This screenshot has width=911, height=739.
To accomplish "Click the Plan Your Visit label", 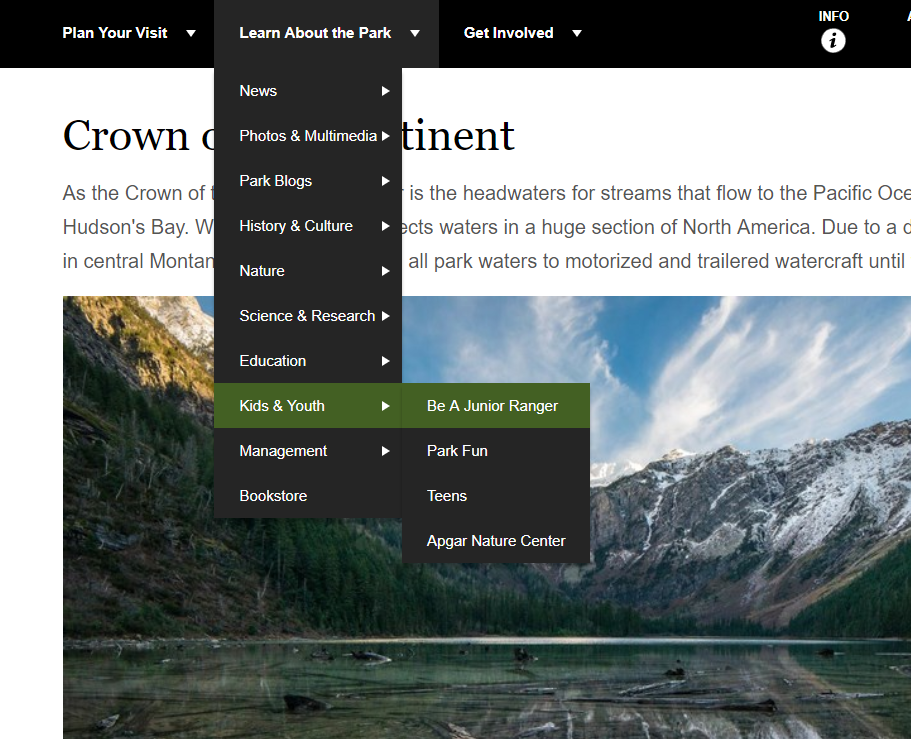I will (115, 33).
